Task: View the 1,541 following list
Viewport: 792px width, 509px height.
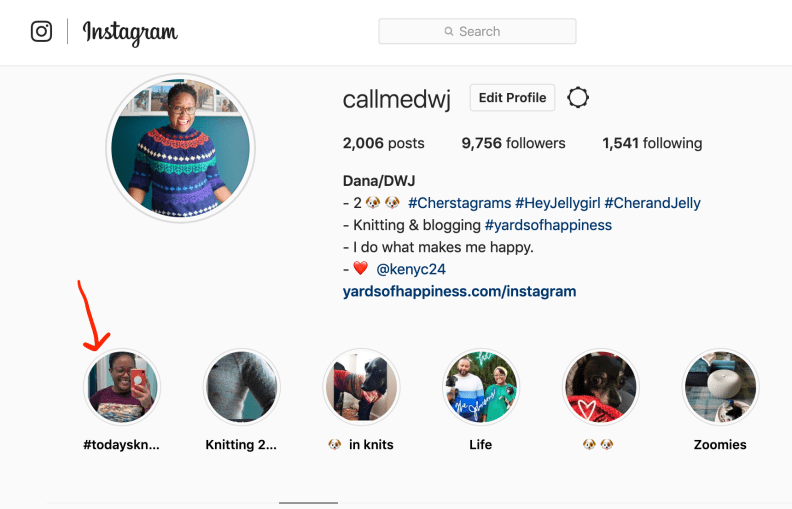Action: coord(652,143)
